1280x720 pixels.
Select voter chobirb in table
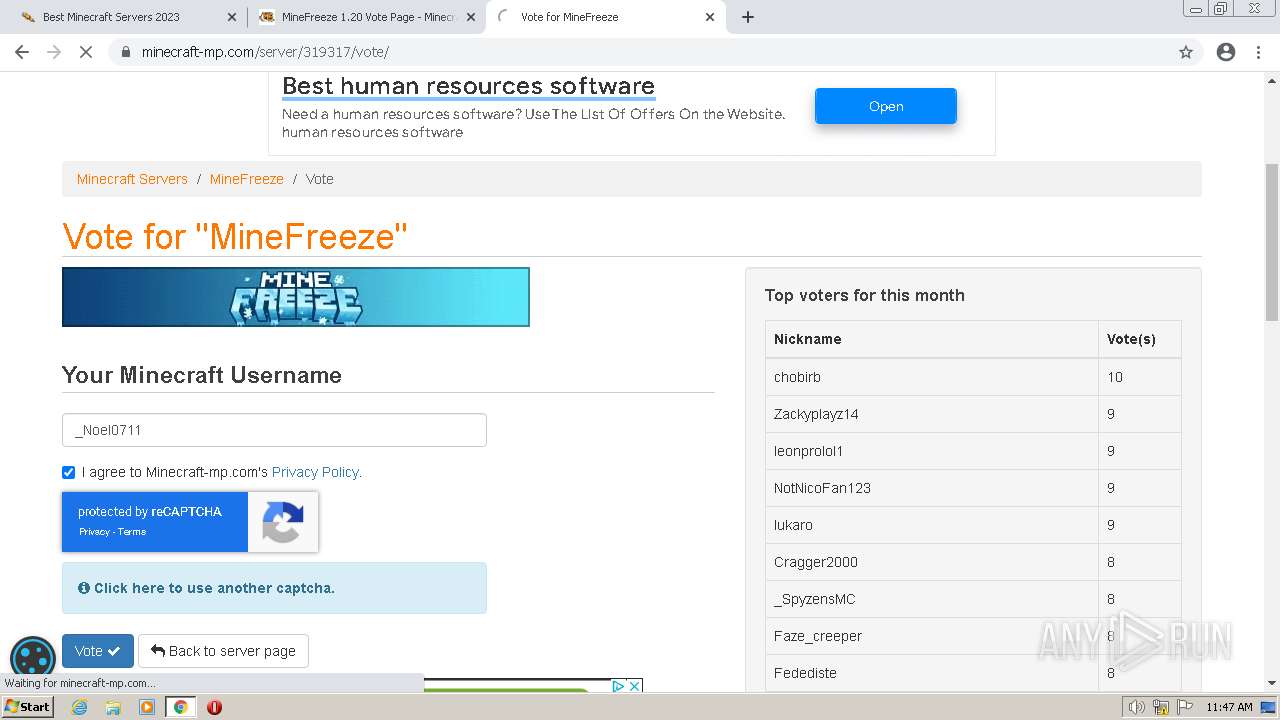coord(973,377)
